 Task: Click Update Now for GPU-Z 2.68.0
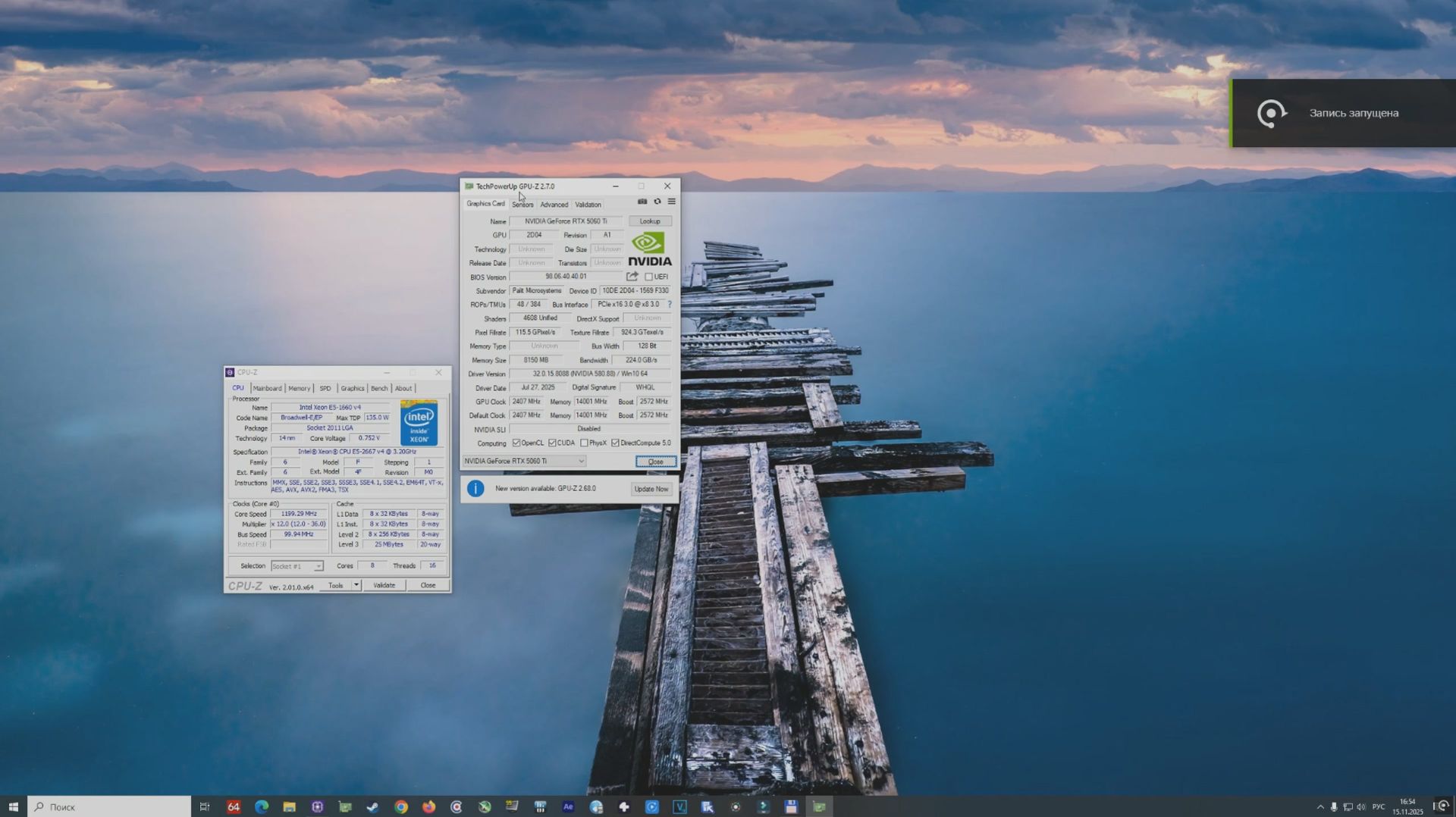coord(651,489)
